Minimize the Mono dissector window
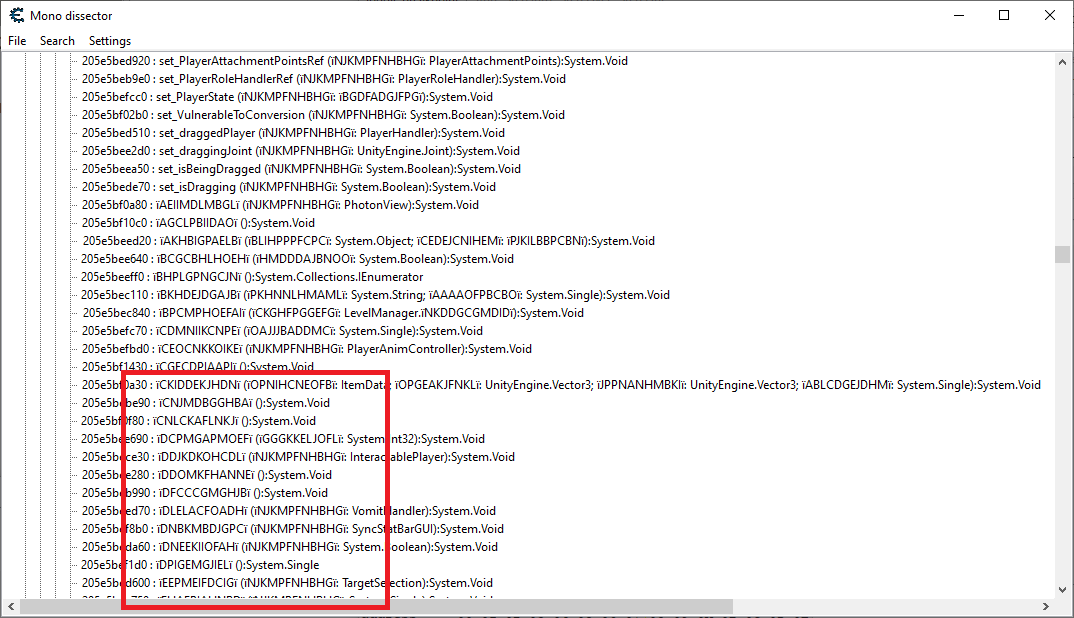The height and width of the screenshot is (618, 1074). pos(959,15)
